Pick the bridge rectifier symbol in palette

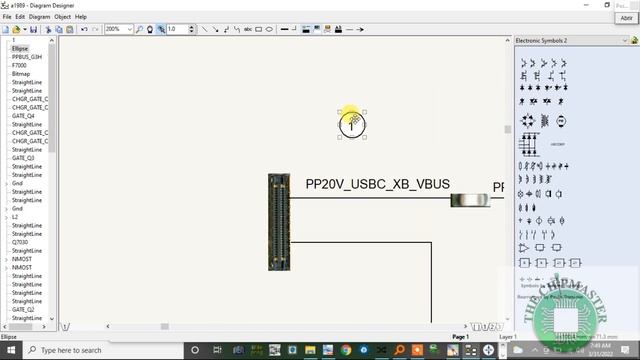pyautogui.click(x=527, y=121)
